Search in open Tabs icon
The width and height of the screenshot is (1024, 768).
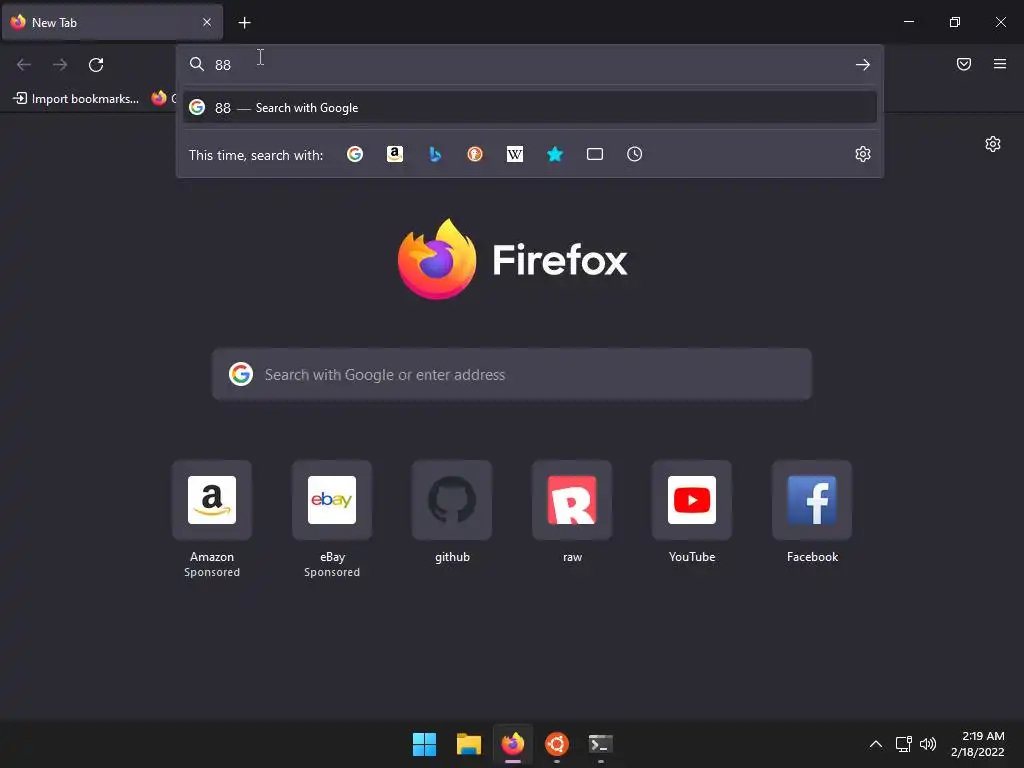[594, 154]
